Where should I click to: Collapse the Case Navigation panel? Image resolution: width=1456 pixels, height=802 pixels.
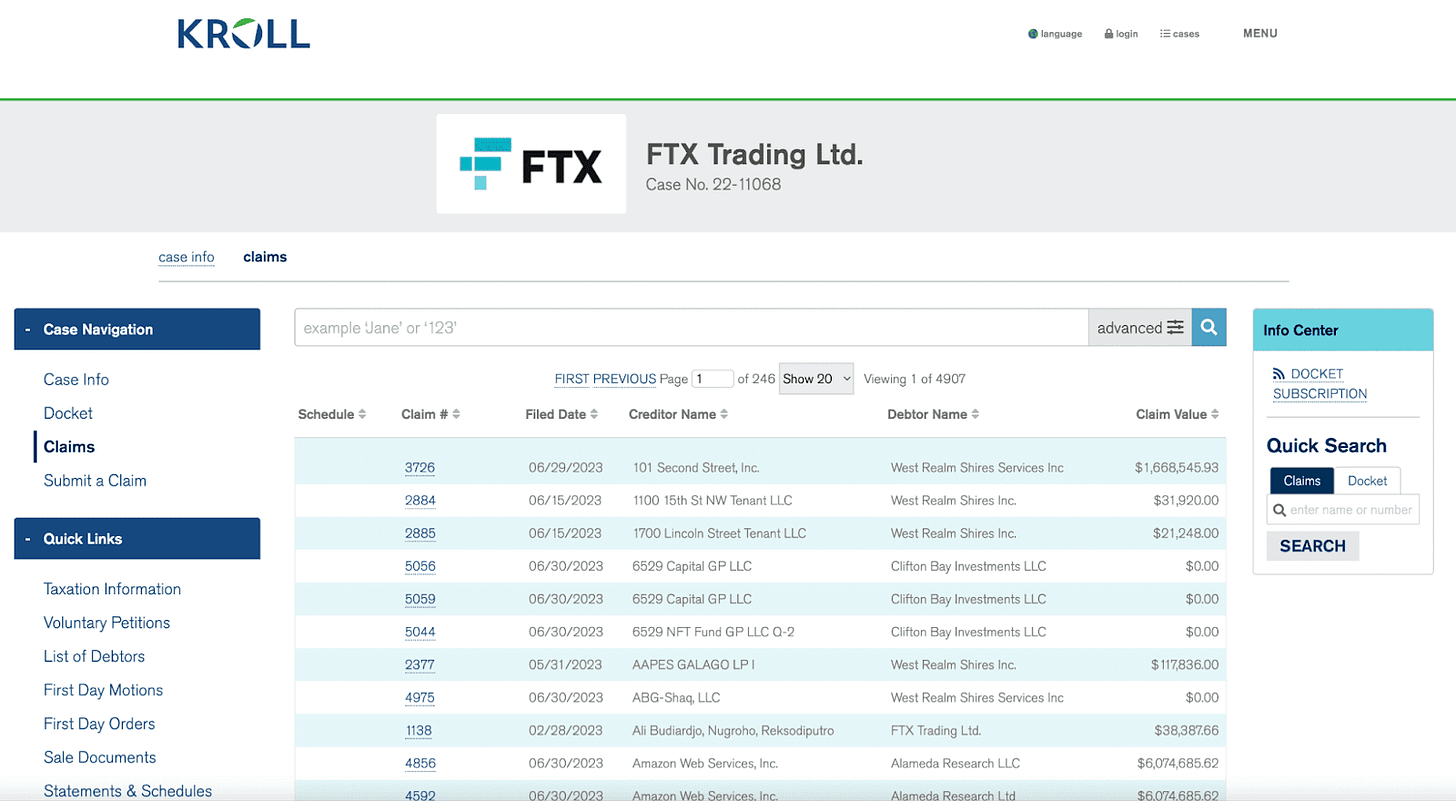coord(137,329)
